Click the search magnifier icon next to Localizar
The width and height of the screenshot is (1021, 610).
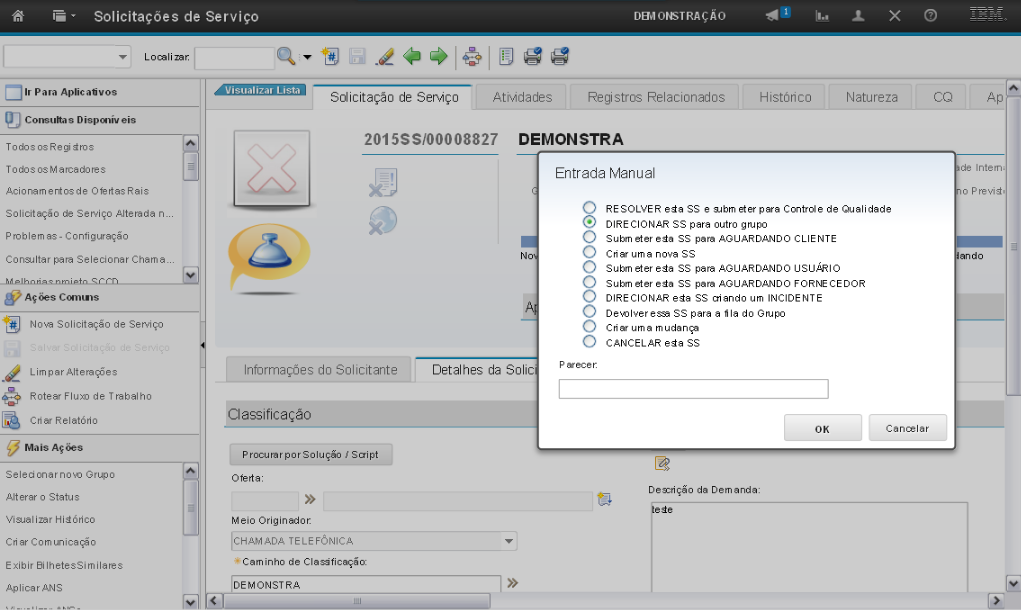[x=286, y=57]
